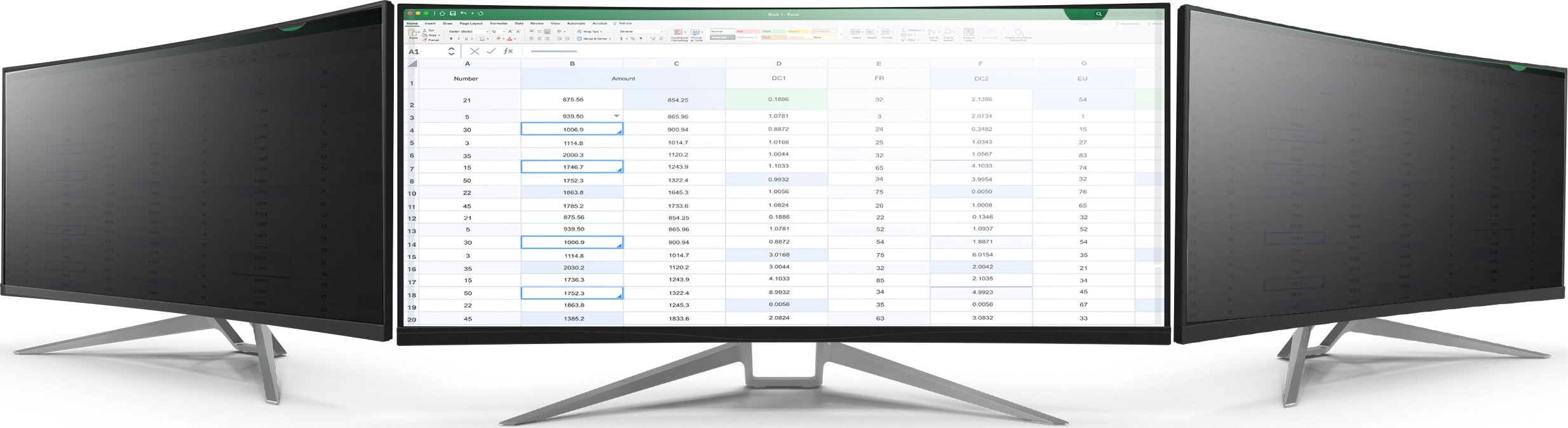Expand the dropdown arrow in cell B3
Image resolution: width=1568 pixels, height=428 pixels.
pyautogui.click(x=616, y=116)
